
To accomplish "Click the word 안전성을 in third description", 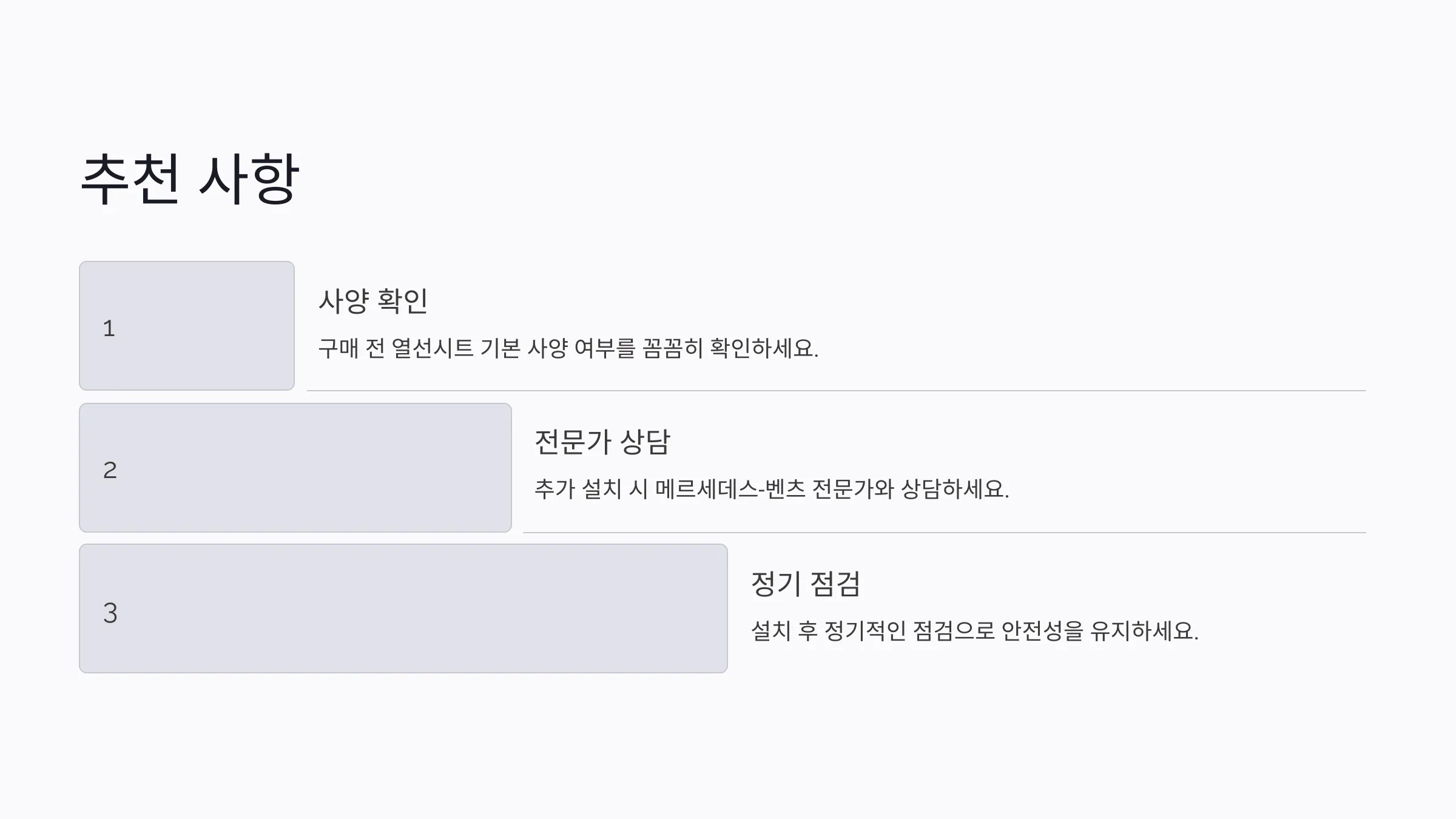I will [x=1042, y=631].
